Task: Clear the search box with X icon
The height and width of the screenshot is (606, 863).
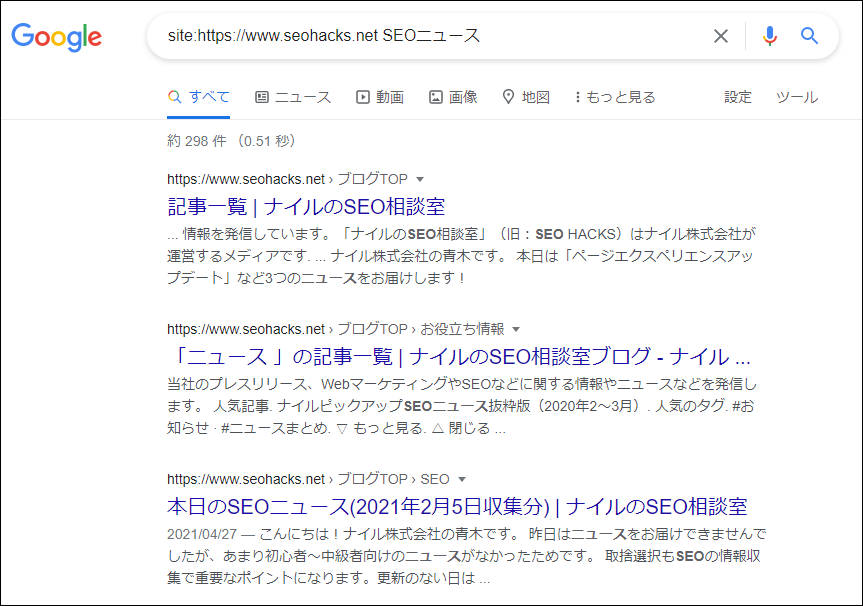Action: (x=720, y=36)
